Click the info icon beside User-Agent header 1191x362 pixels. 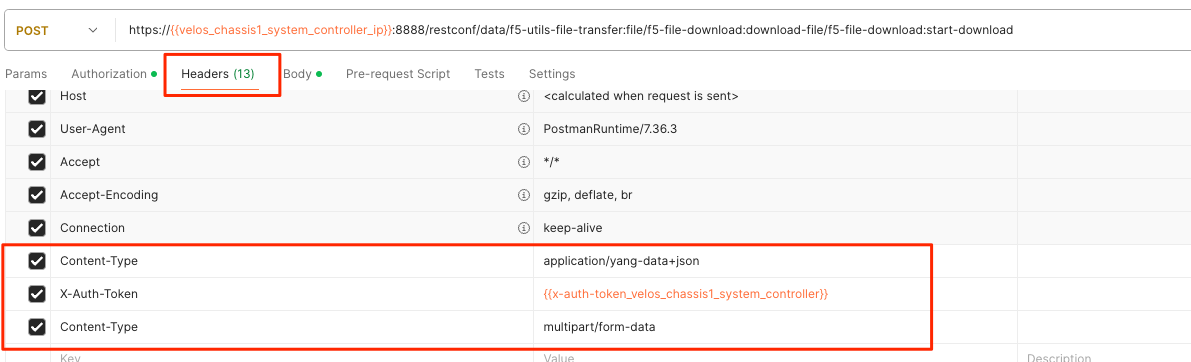click(x=523, y=129)
